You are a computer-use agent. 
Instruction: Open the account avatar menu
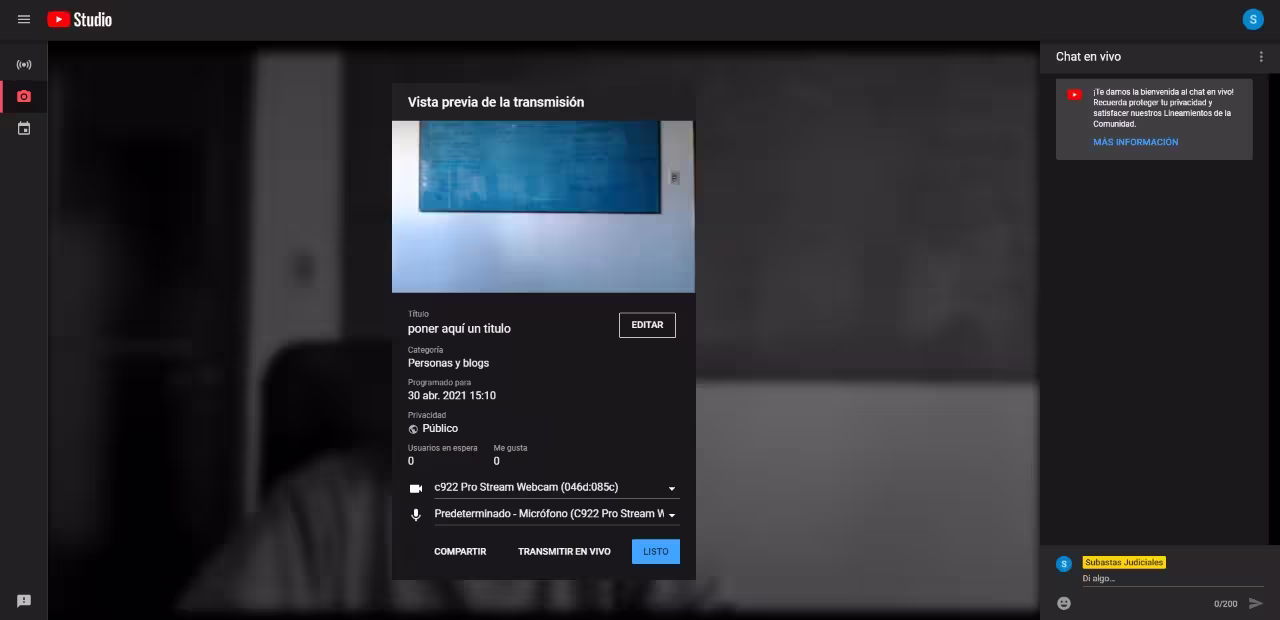[1252, 19]
